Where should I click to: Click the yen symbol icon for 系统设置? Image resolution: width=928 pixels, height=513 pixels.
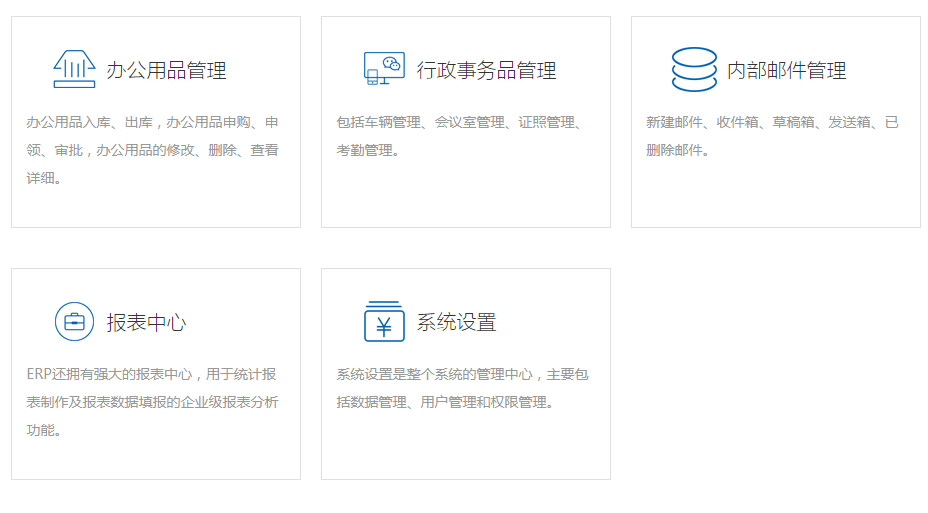click(384, 321)
